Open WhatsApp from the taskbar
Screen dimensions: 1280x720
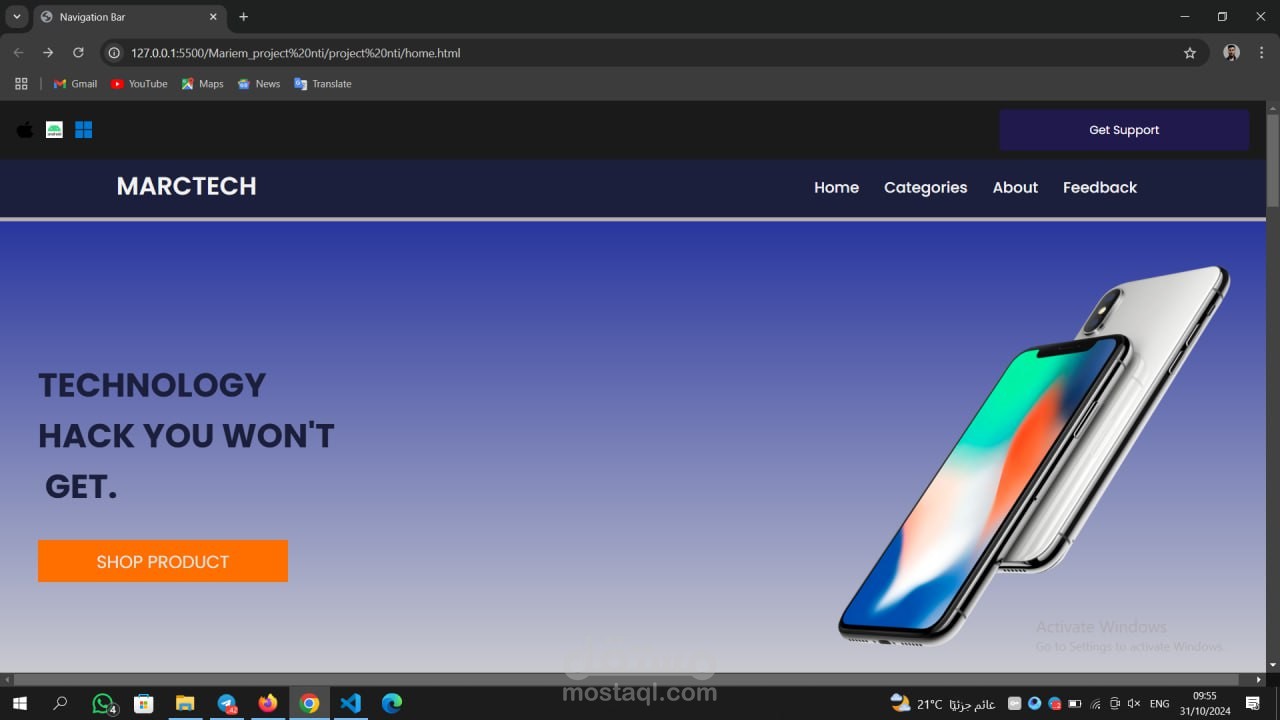coord(103,703)
